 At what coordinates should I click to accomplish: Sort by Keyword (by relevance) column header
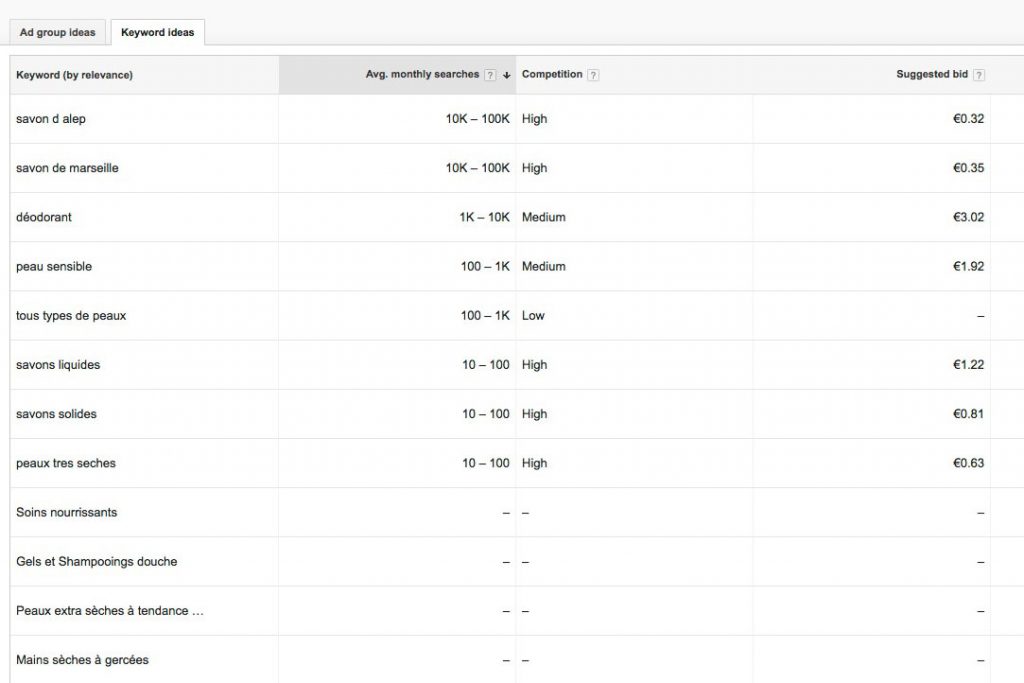tap(74, 75)
